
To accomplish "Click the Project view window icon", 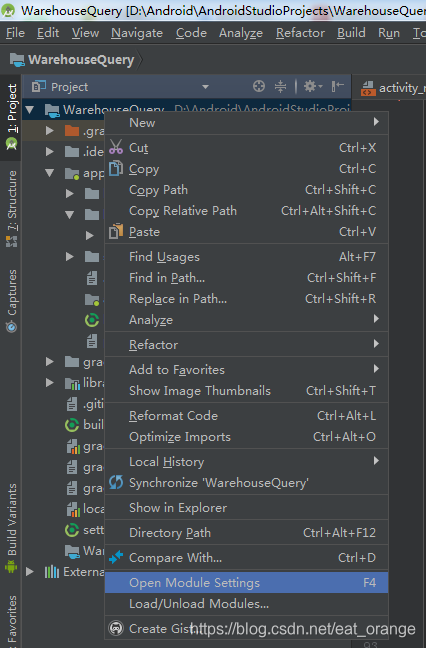I will click(x=39, y=86).
